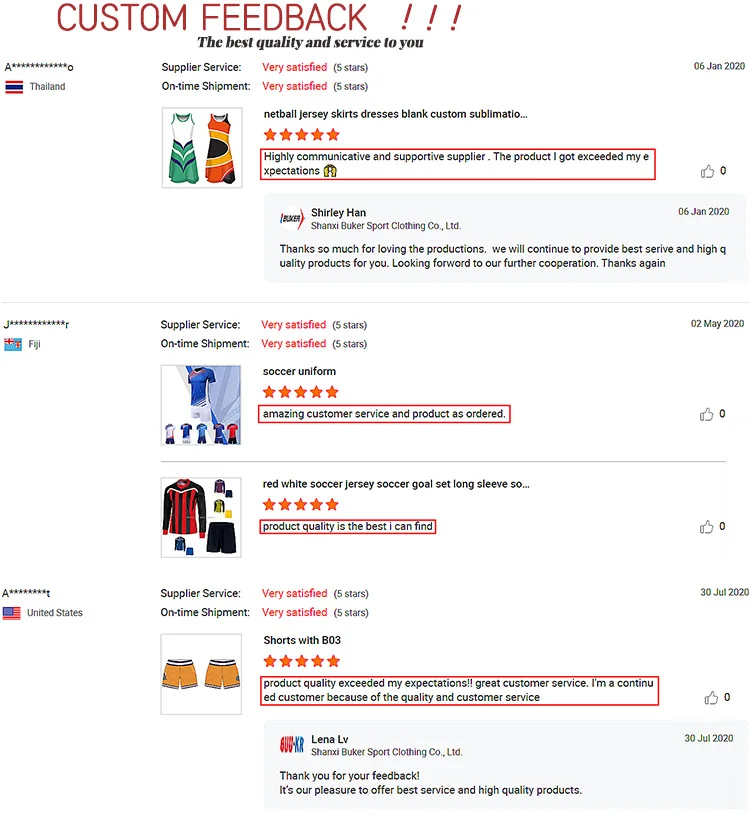Image resolution: width=750 pixels, height=831 pixels.
Task: Open the netball jersey skirts dresses product link
Action: [395, 114]
